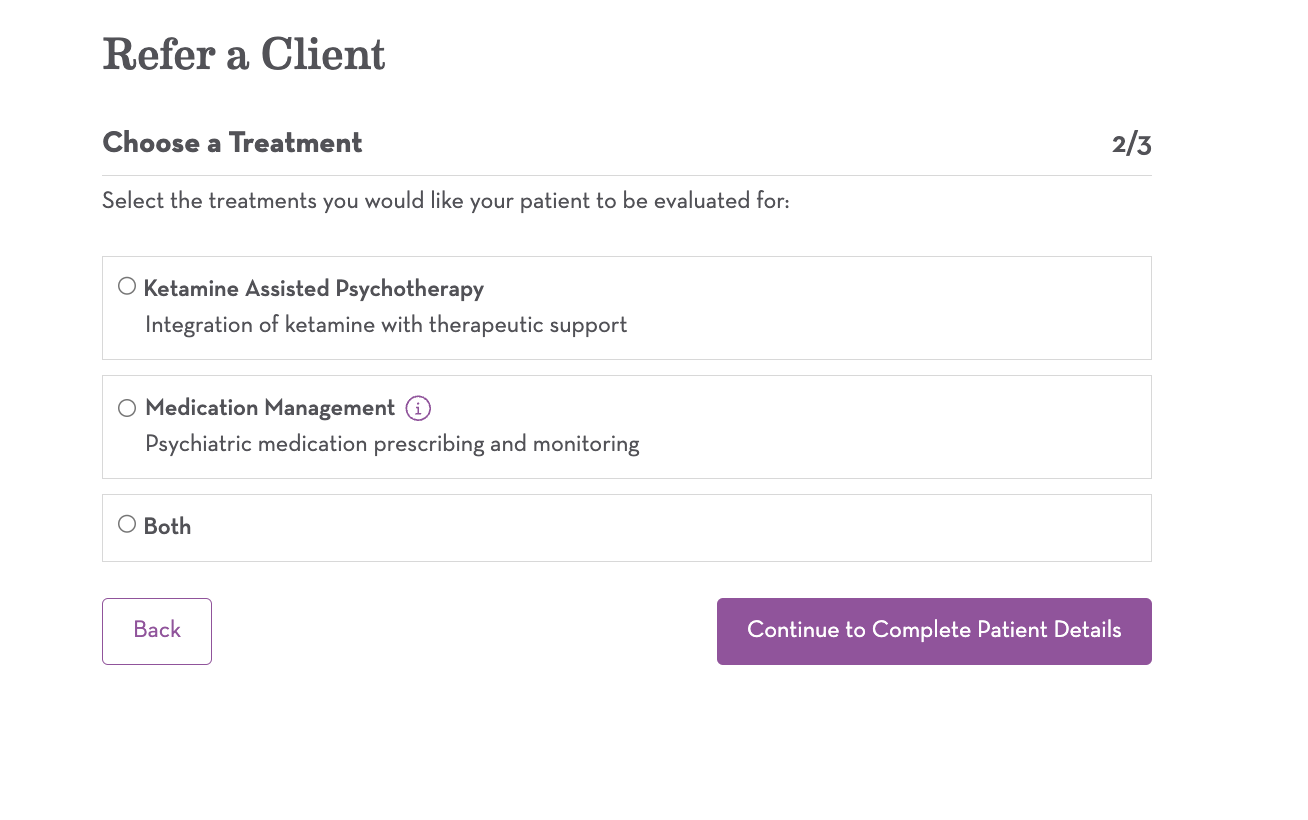
Task: Click the Ketamine Assisted Psychotherapy label text
Action: 313,289
